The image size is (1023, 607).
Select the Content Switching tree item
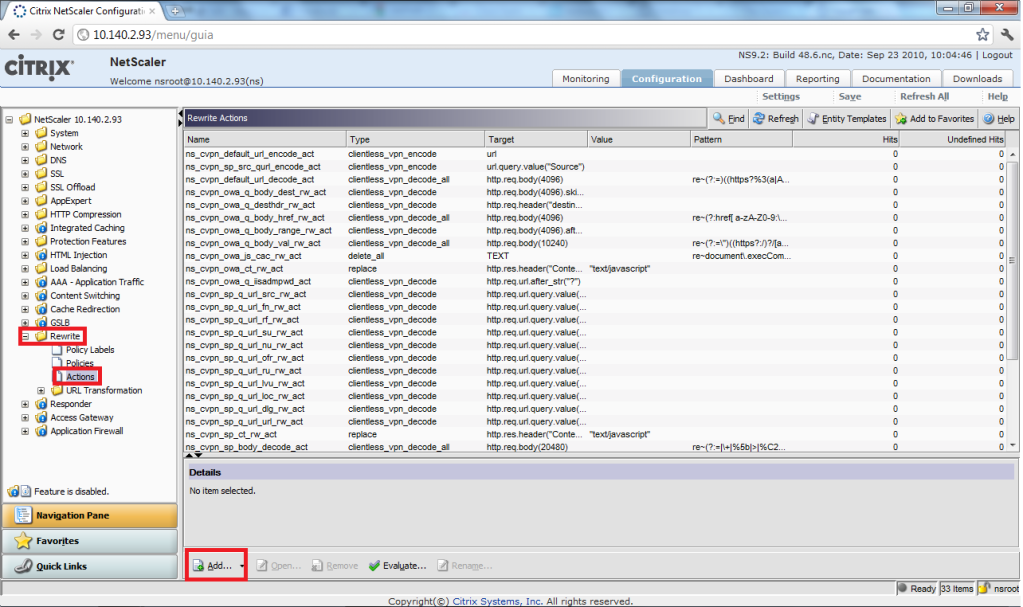click(x=85, y=296)
